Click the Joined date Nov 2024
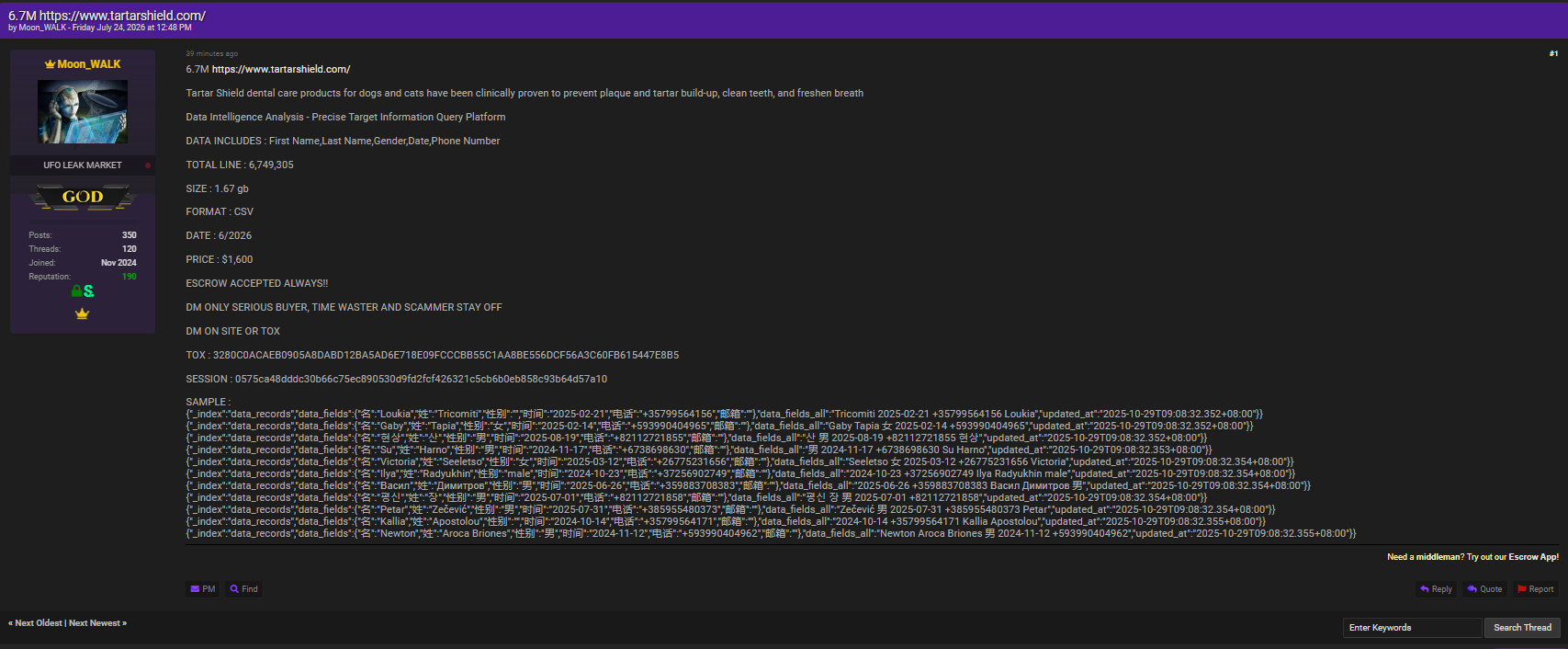 tap(118, 263)
